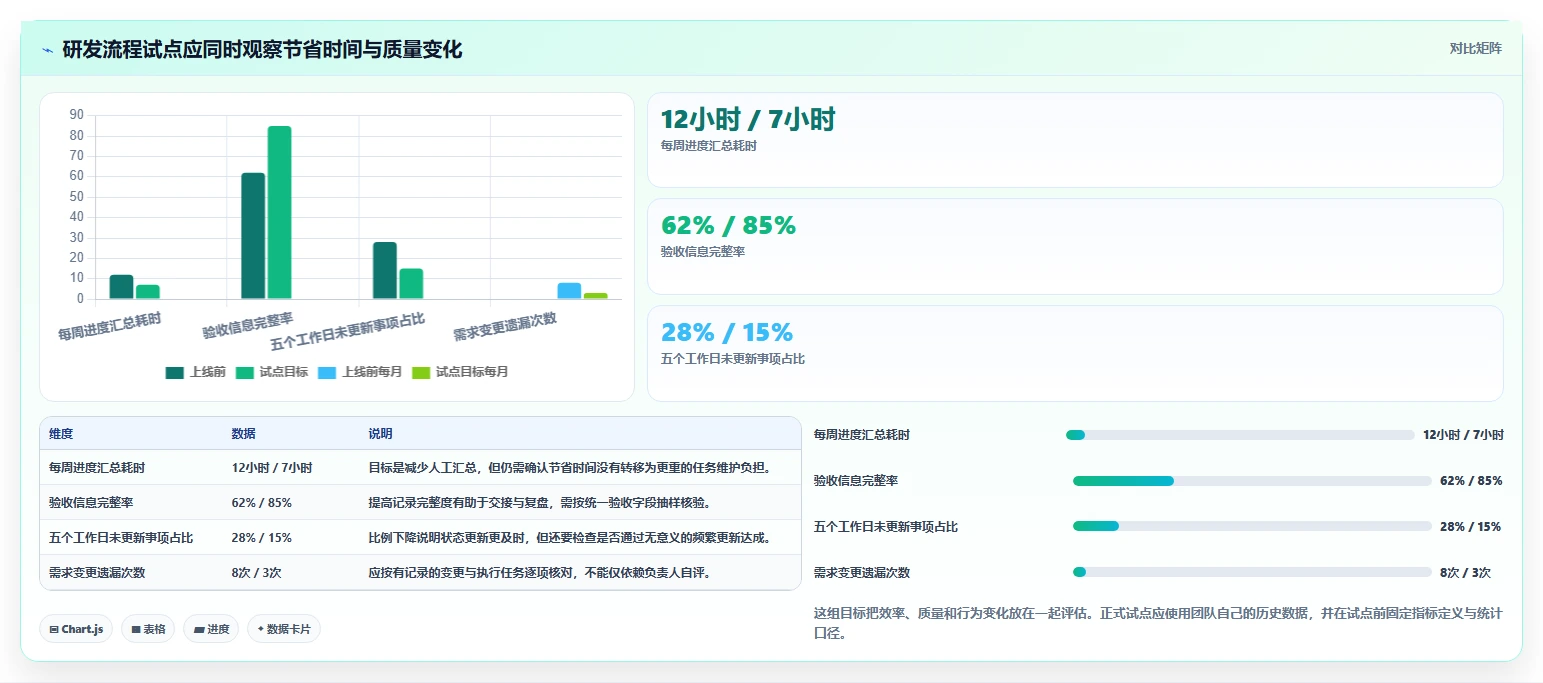Click the 12小时 / 7小时 value beside the progress bar
The height and width of the screenshot is (683, 1543).
[x=1463, y=435]
